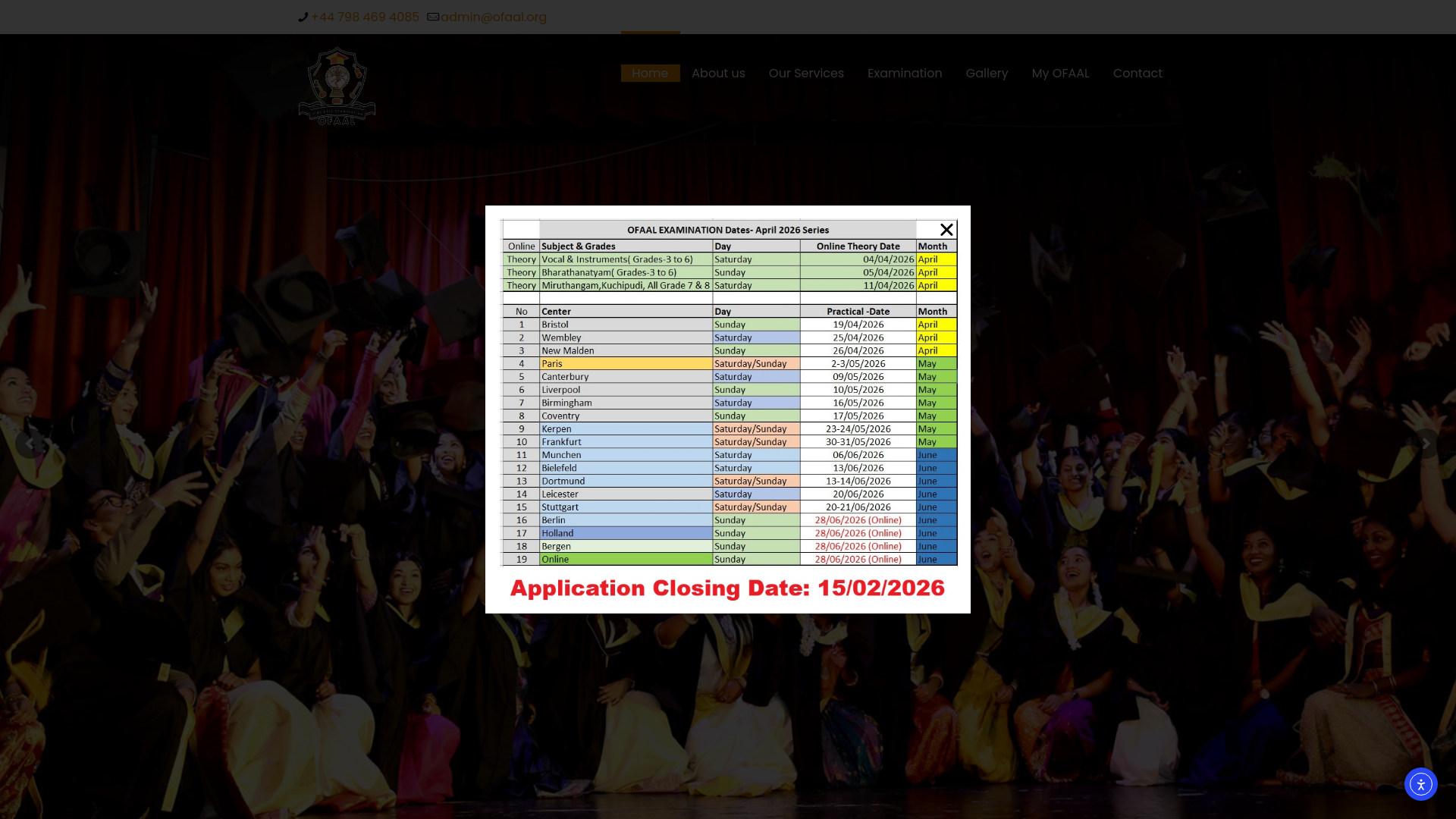1456x819 pixels.
Task: Click the 'Birmingham' center cell
Action: (626, 403)
